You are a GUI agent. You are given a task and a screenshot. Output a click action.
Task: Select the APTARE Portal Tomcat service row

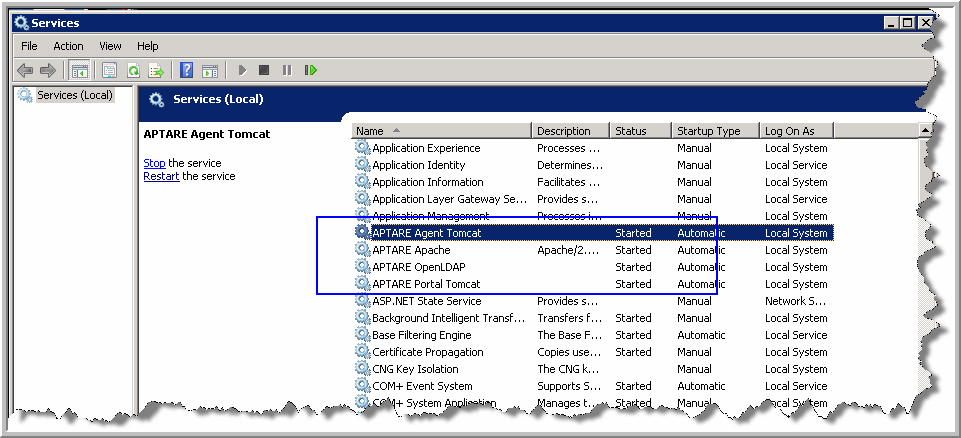[x=426, y=284]
